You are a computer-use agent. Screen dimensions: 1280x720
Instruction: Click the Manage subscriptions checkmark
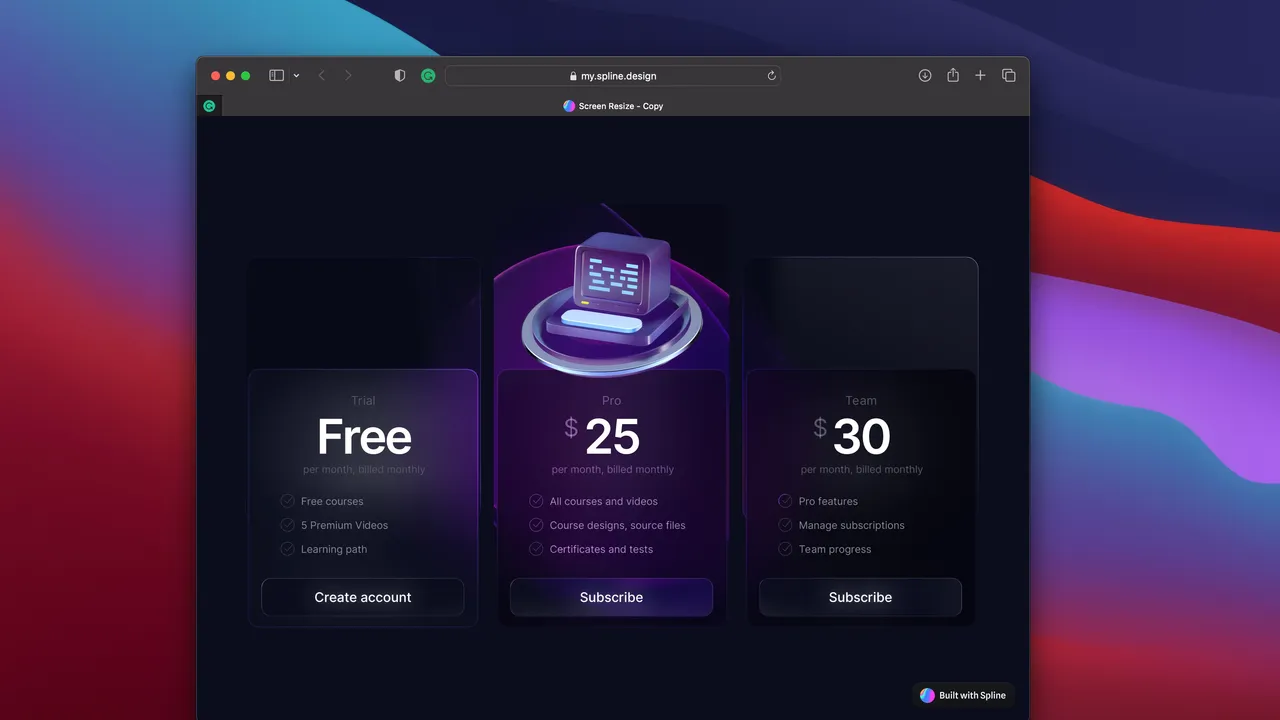(x=785, y=525)
